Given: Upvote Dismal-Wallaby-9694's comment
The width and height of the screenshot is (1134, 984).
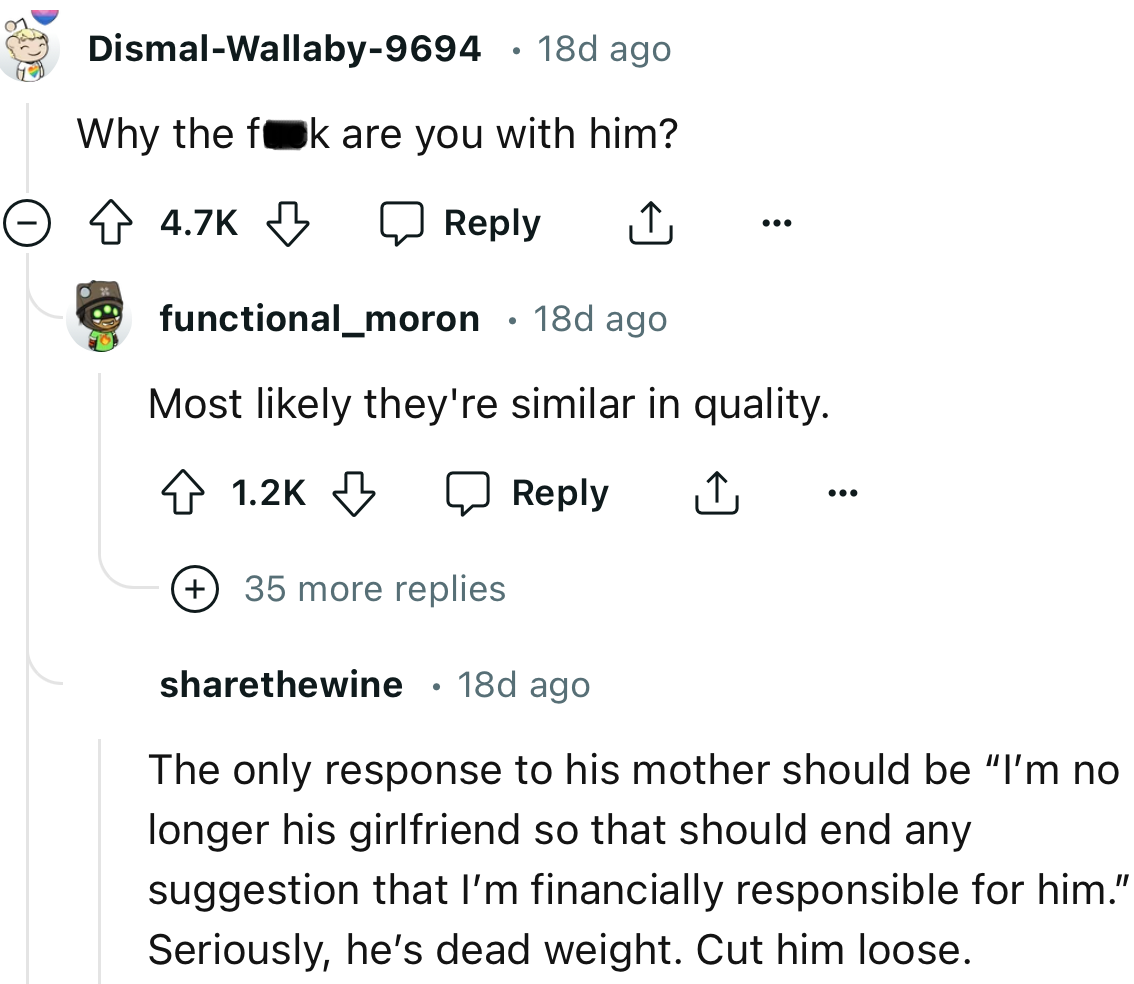Looking at the screenshot, I should 112,223.
